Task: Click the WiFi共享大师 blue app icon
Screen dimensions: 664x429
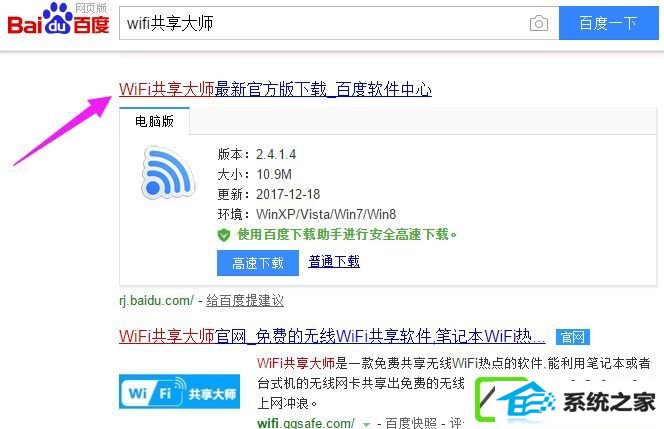Action: pos(168,172)
